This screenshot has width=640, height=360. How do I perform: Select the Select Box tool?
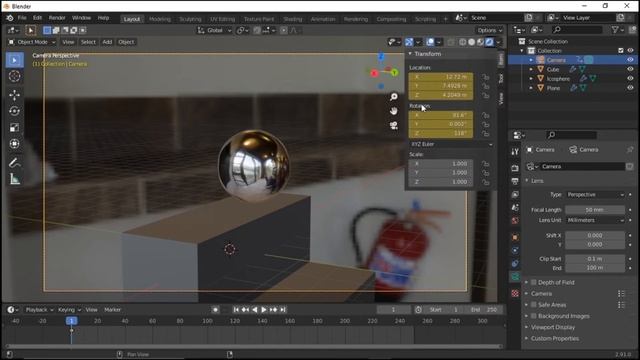15,60
